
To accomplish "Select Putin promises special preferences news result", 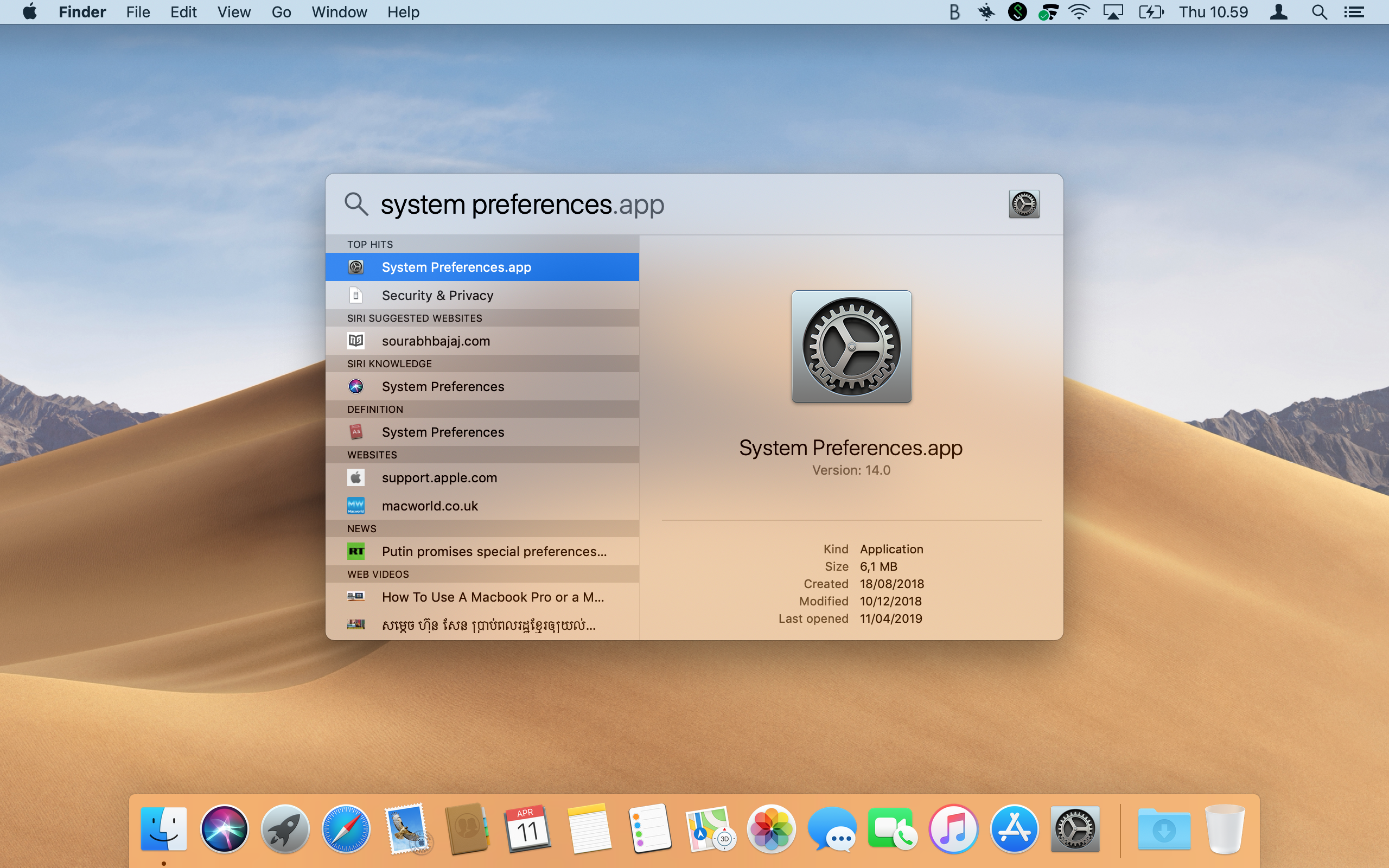I will (482, 551).
